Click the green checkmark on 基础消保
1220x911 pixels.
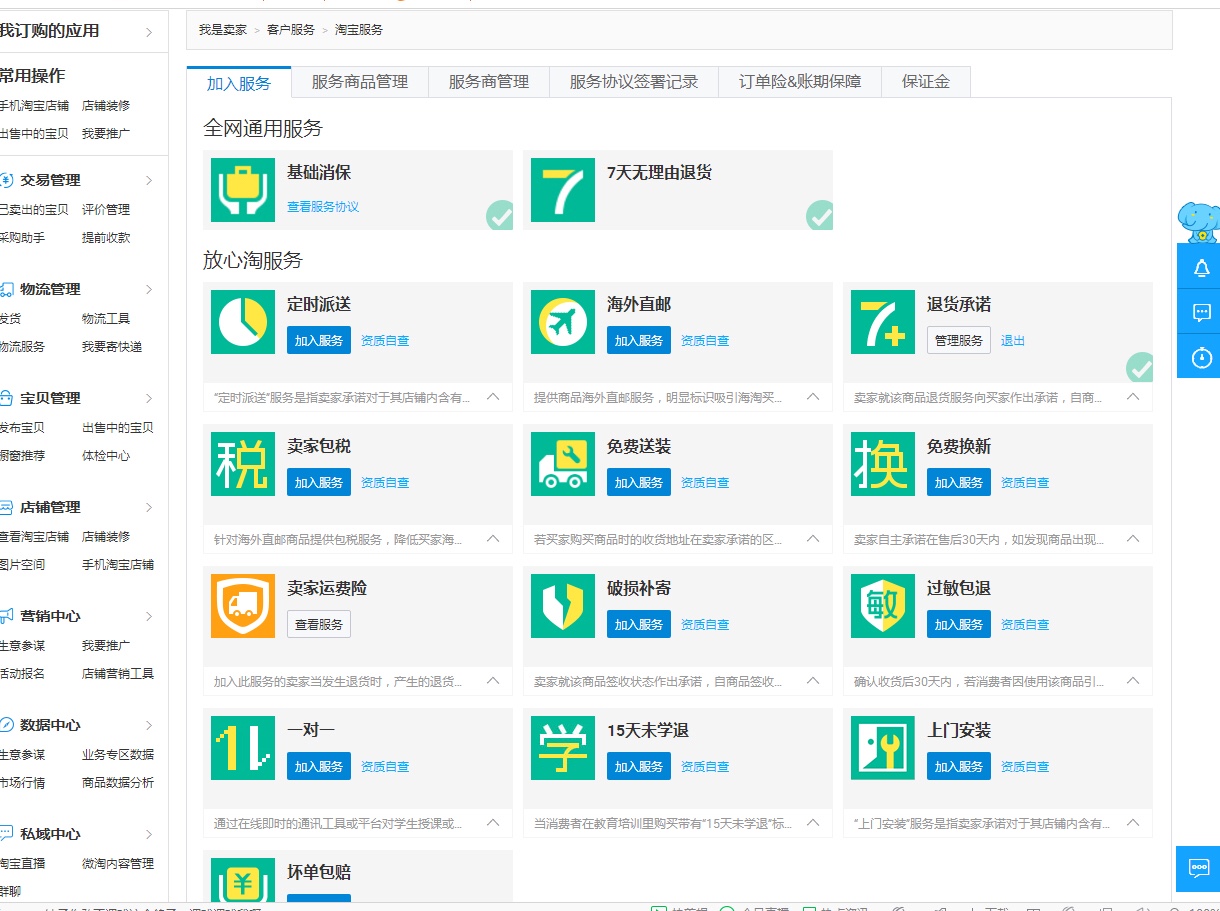point(499,215)
